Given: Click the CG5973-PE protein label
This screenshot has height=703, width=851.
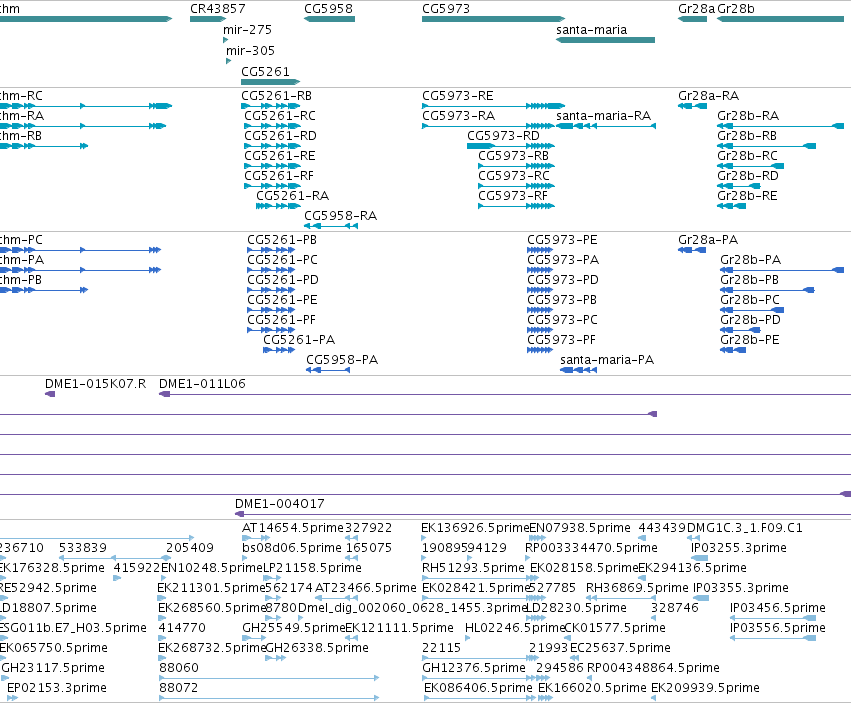Looking at the screenshot, I should pyautogui.click(x=562, y=240).
